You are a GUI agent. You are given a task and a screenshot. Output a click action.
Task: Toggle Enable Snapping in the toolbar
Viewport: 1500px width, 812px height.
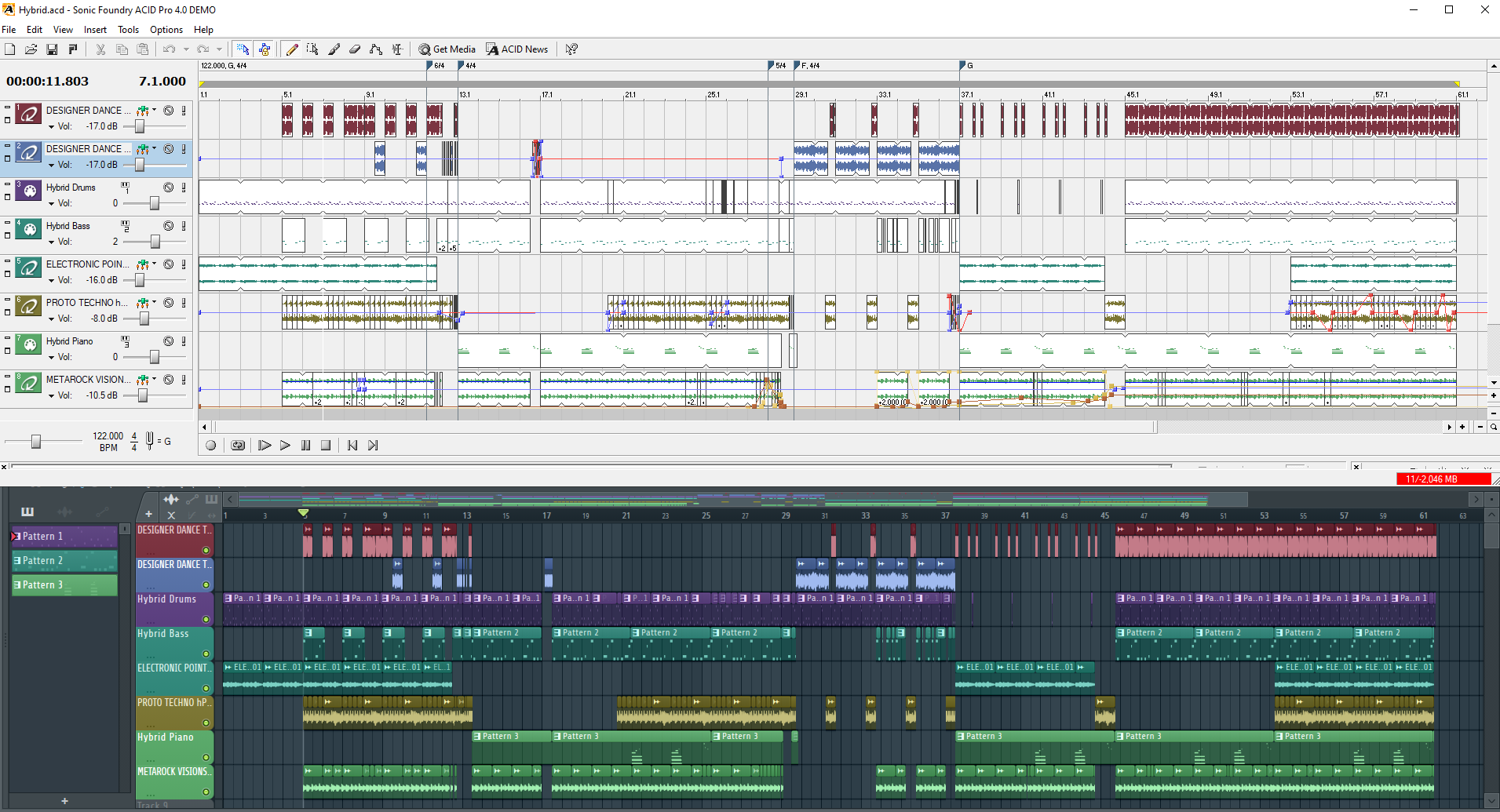(243, 49)
